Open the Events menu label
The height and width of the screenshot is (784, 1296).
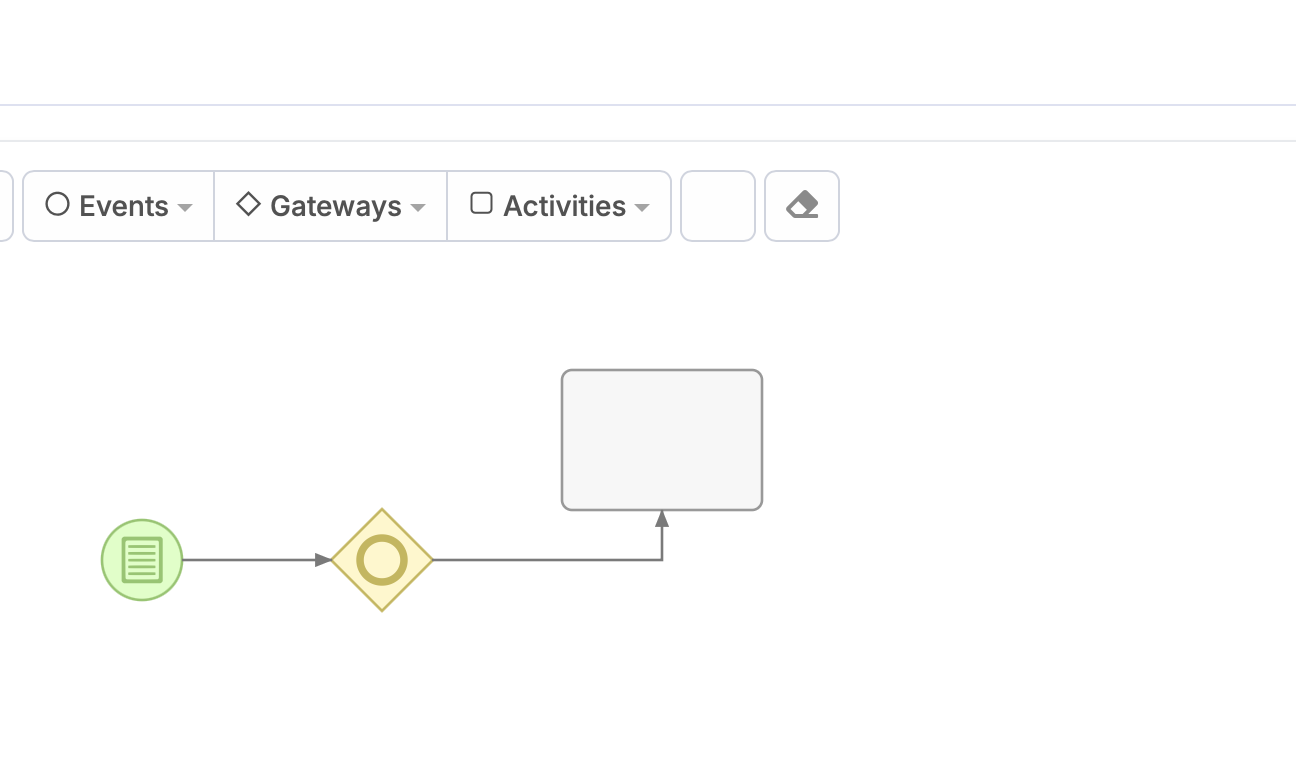[124, 206]
